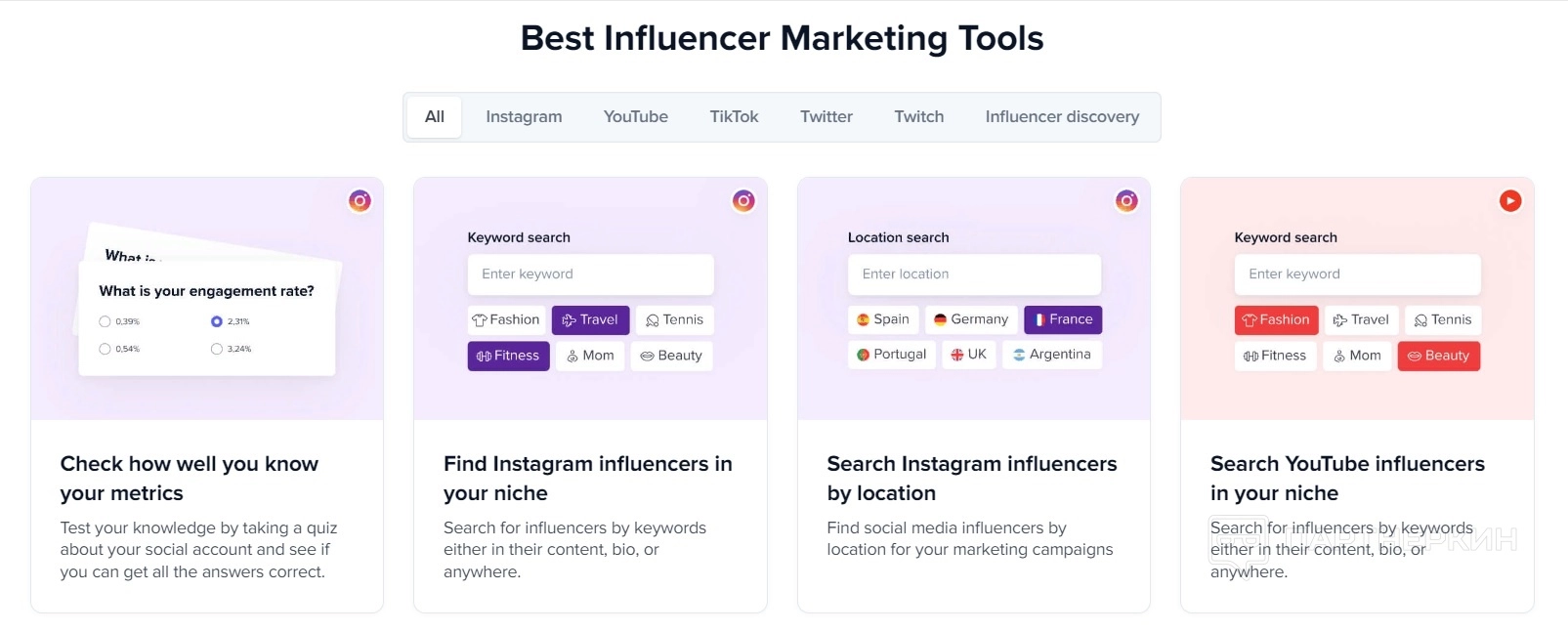Choose the Portugal flag chip
This screenshot has height=632, width=1568.
tap(891, 355)
